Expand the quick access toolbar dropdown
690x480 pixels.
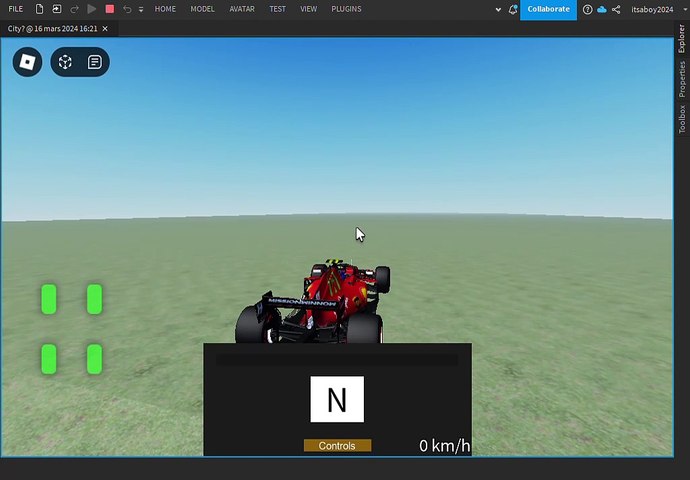pos(141,9)
